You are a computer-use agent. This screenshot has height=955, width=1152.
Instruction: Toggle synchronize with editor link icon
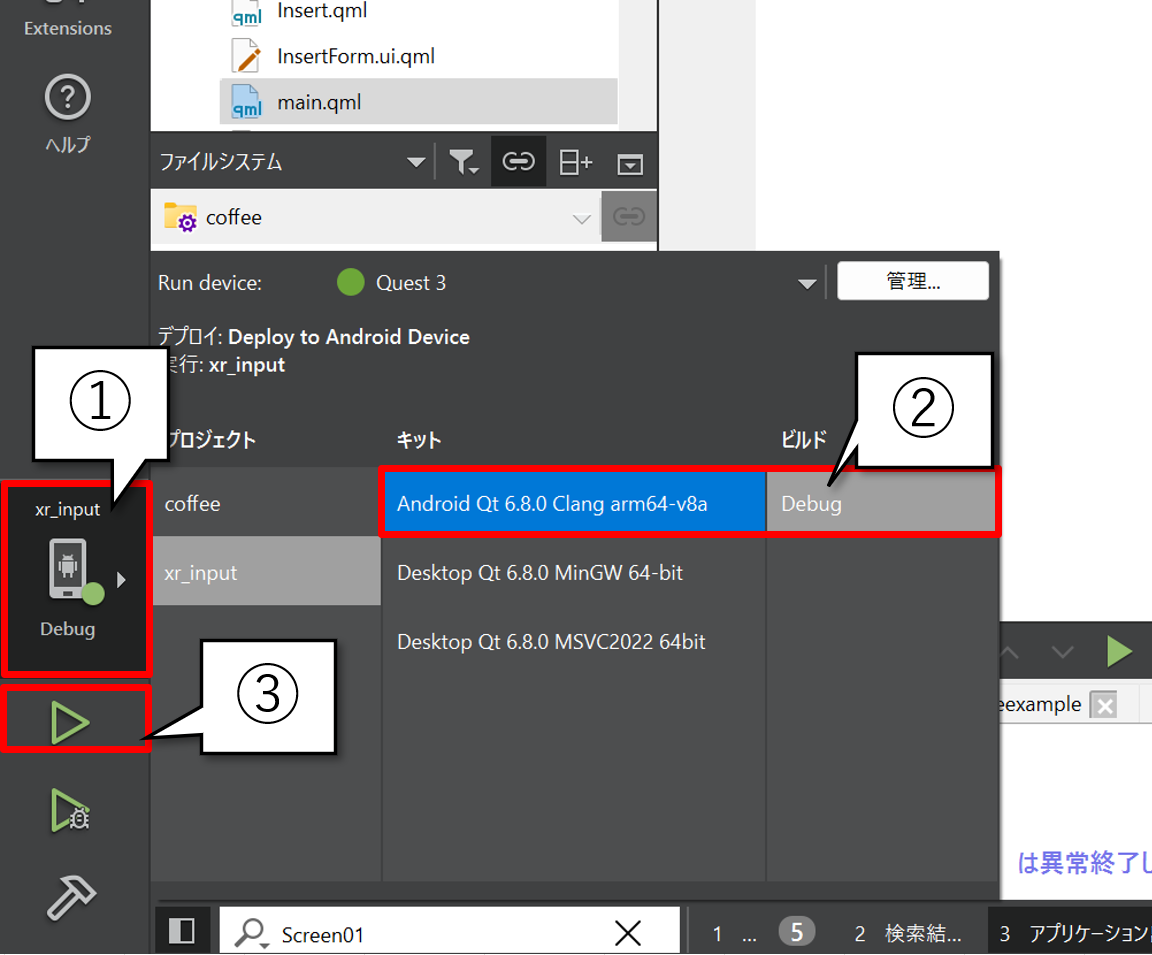point(518,162)
